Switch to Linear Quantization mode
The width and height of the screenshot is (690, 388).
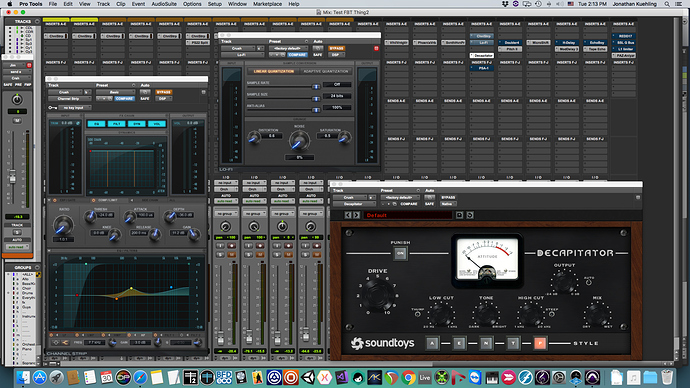[x=274, y=71]
